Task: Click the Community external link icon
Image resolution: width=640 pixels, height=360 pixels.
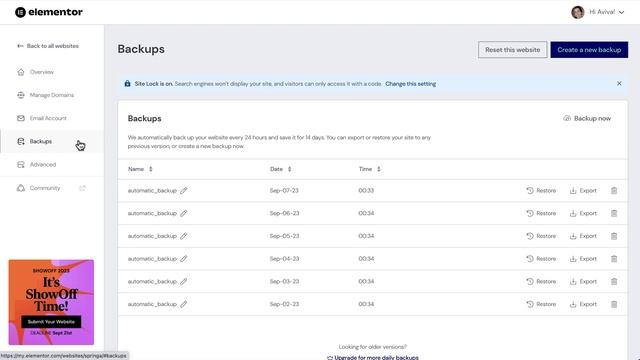Action: pyautogui.click(x=82, y=188)
